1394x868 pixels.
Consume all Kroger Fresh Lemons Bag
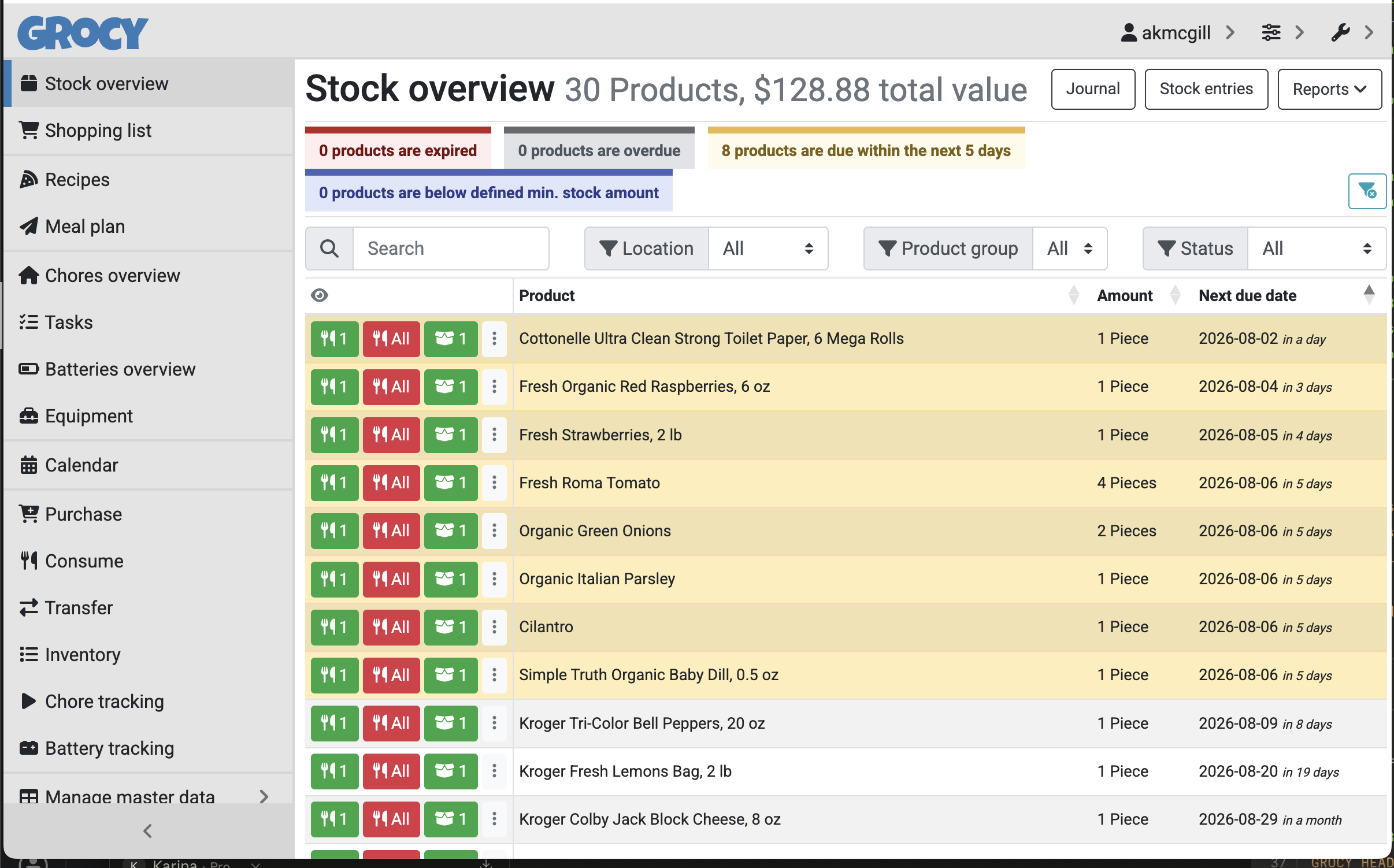pyautogui.click(x=391, y=771)
